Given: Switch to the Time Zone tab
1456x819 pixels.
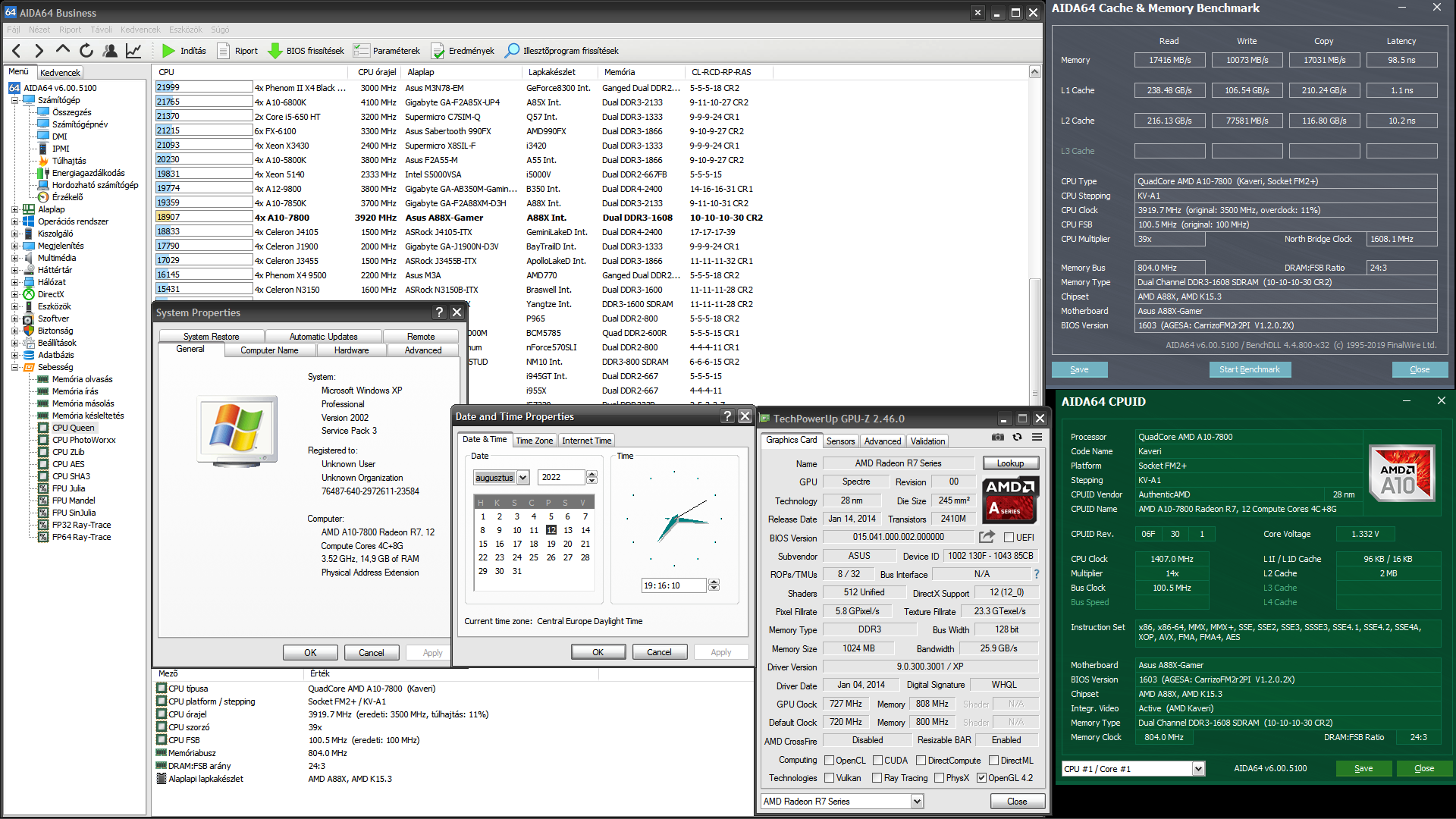Looking at the screenshot, I should (534, 441).
